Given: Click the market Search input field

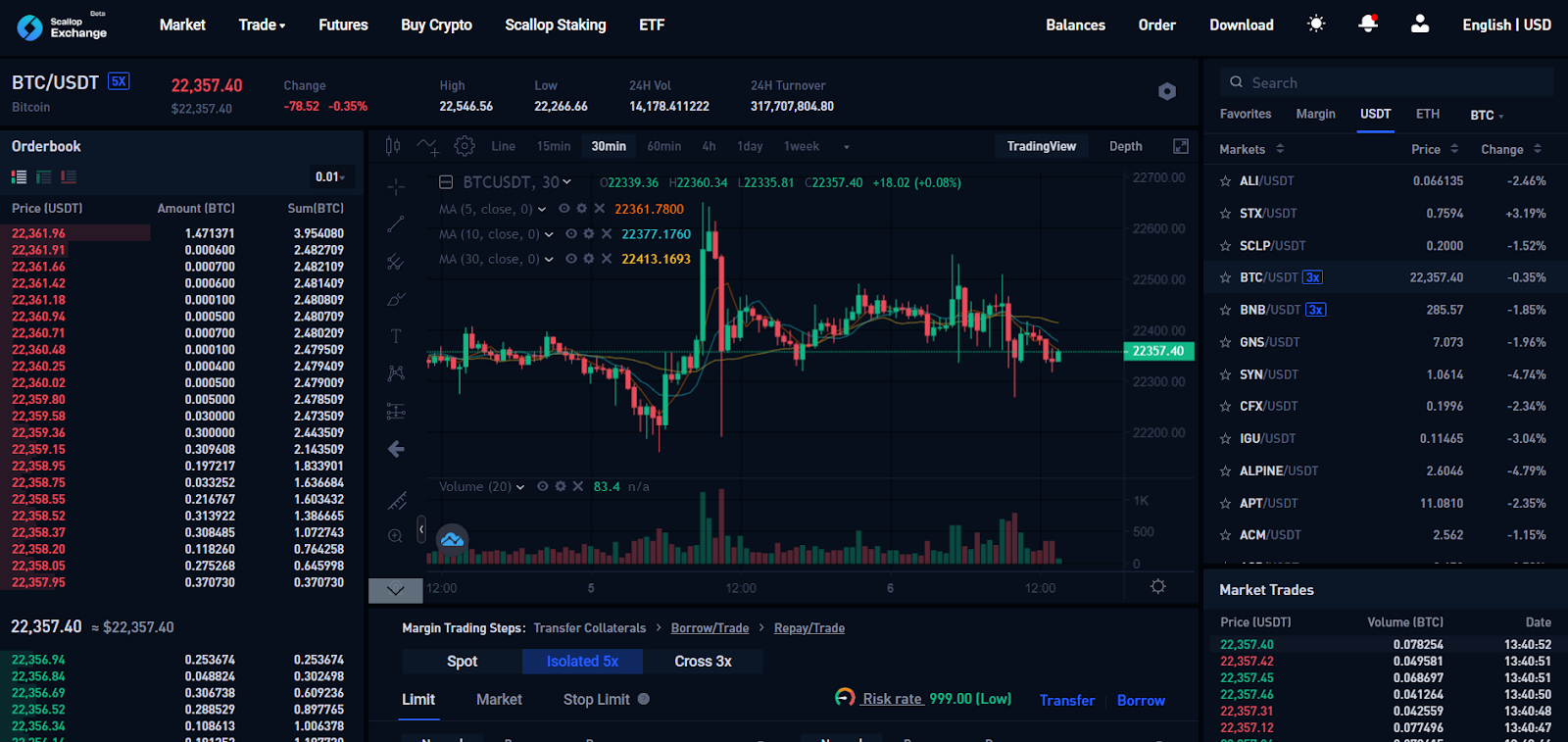Looking at the screenshot, I should click(x=1387, y=82).
